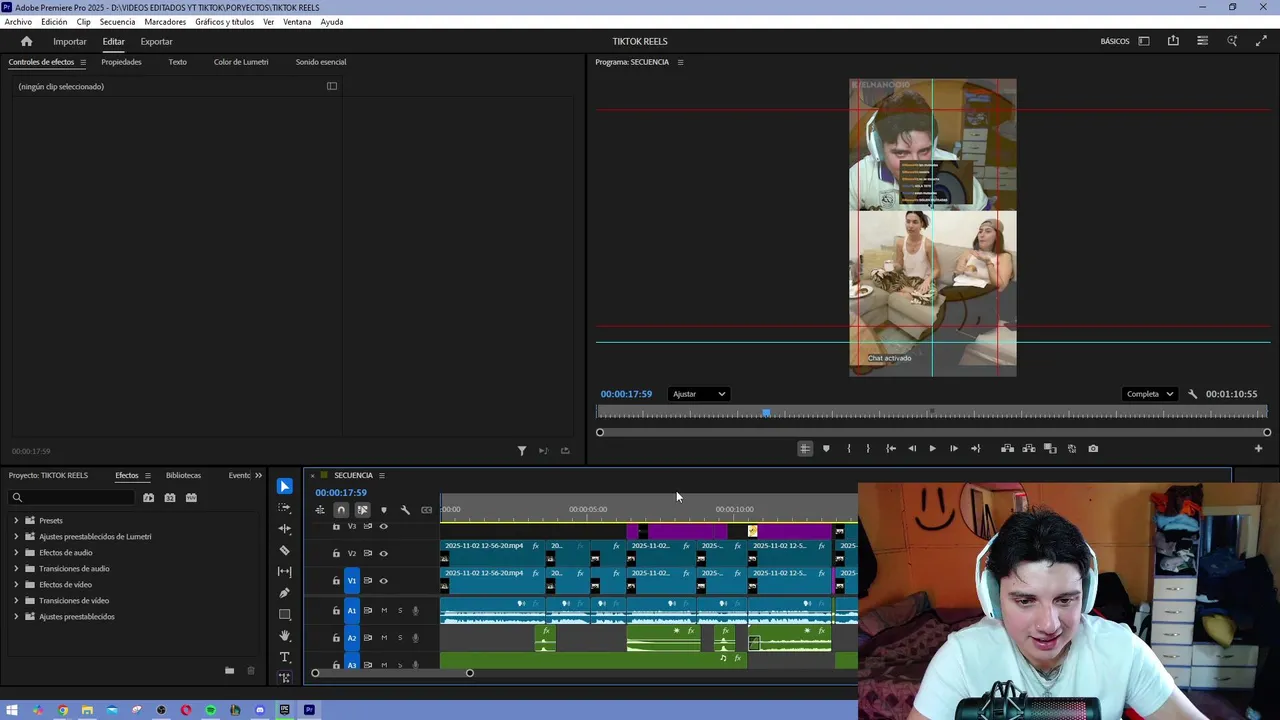Add a marker in the timeline
This screenshot has width=1280, height=720.
[383, 510]
